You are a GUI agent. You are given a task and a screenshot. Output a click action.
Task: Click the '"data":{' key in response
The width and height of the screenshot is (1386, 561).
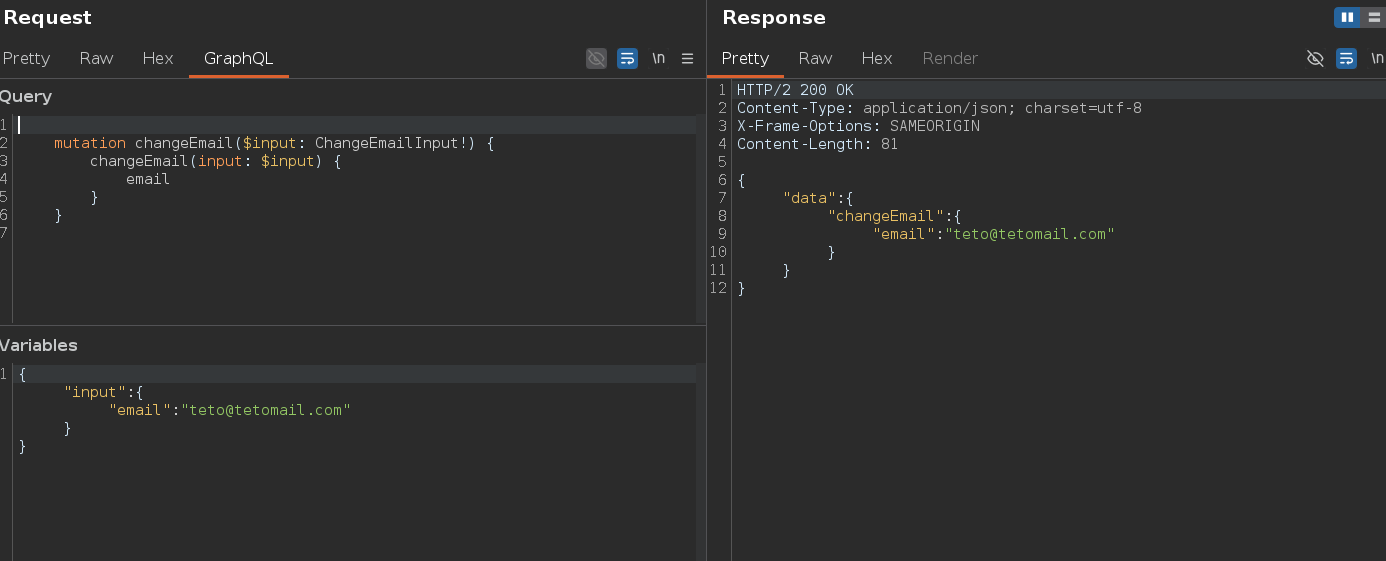pyautogui.click(x=818, y=198)
